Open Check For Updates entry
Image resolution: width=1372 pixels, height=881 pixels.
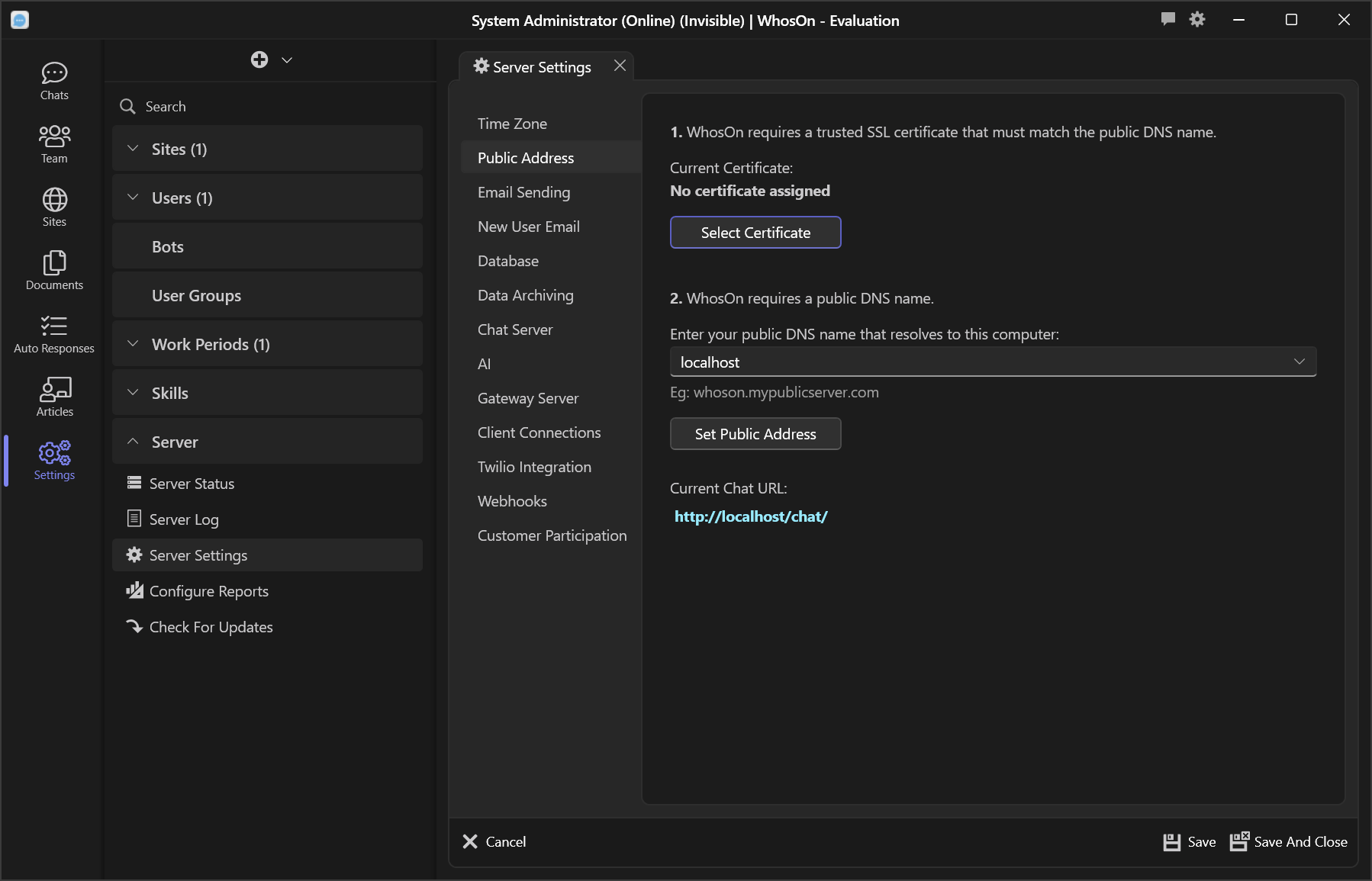point(267,627)
